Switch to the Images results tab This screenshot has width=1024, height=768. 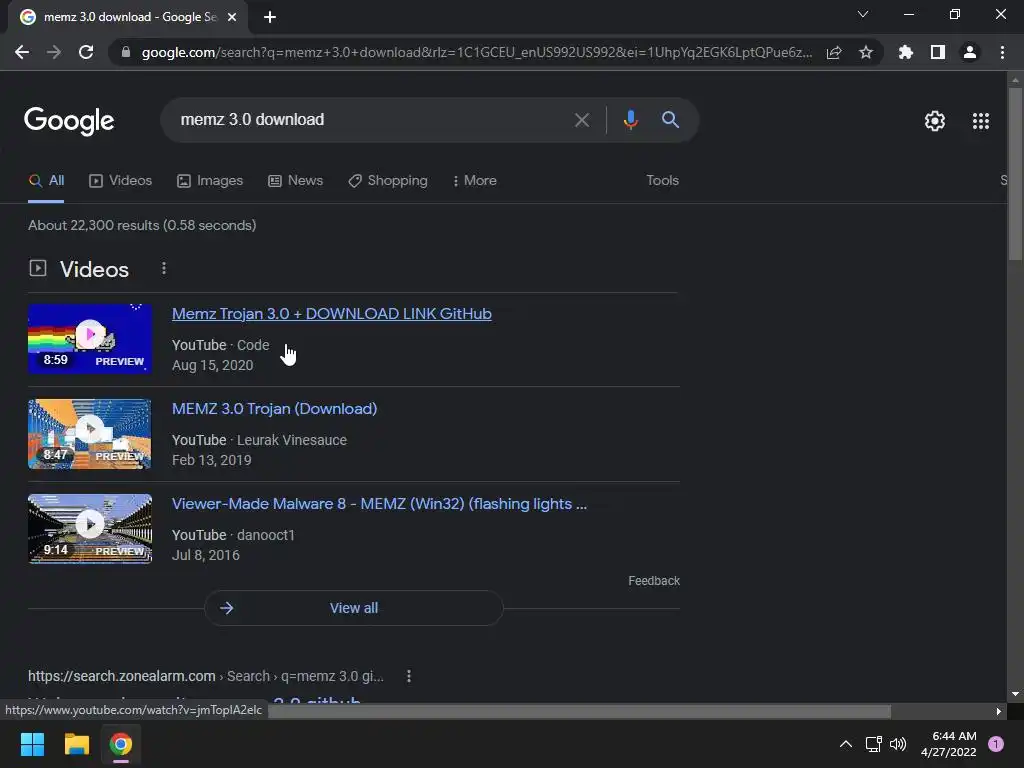click(210, 180)
